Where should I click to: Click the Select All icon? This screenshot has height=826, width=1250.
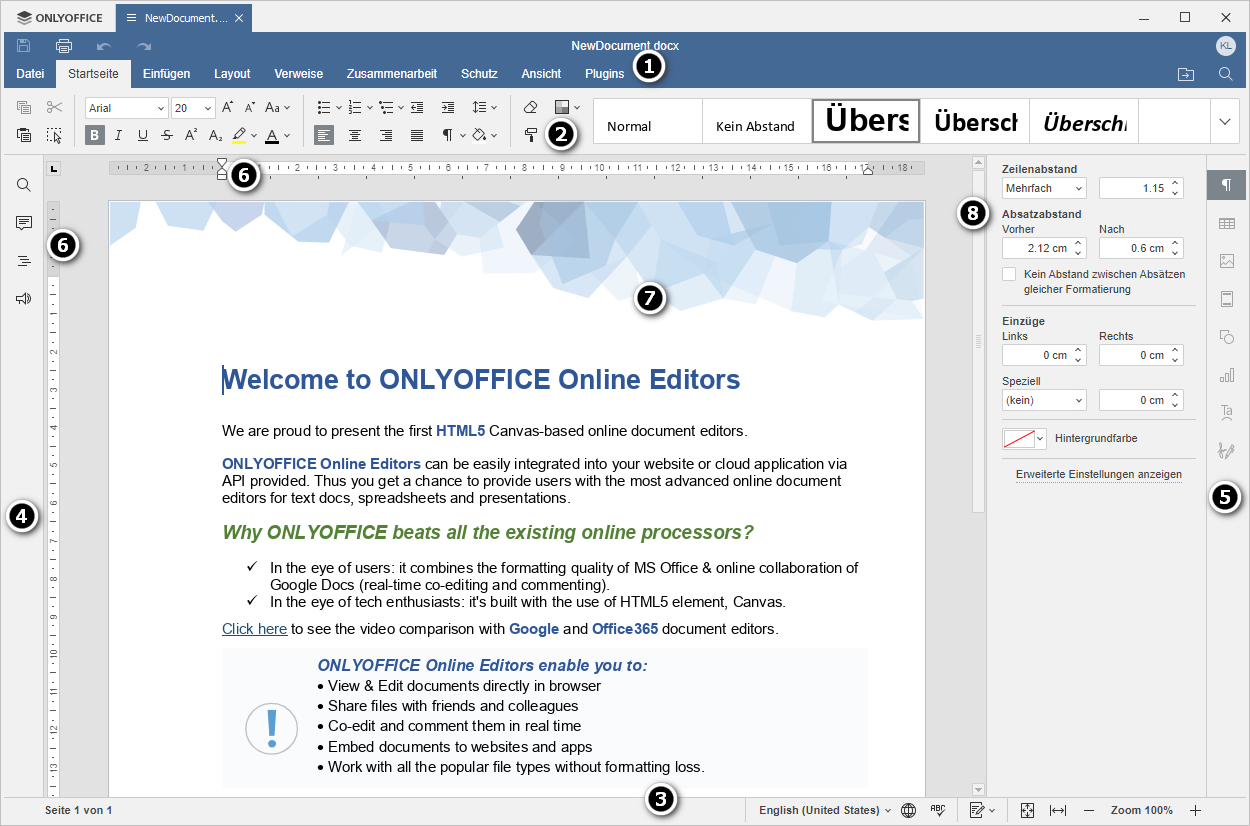tap(54, 135)
